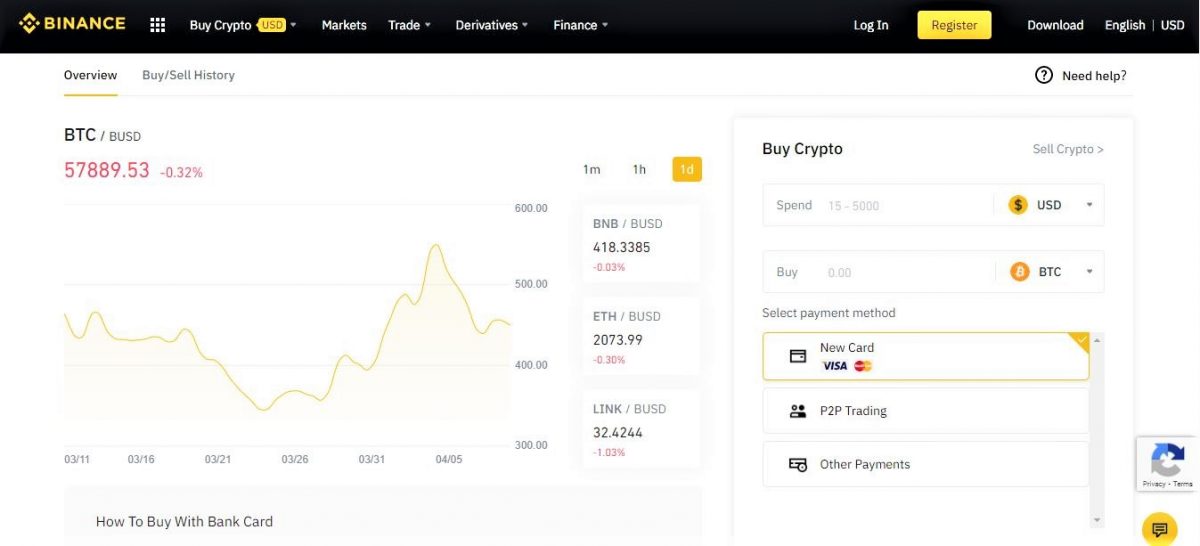Click the Privacy link on reCAPTCHA

[1153, 484]
